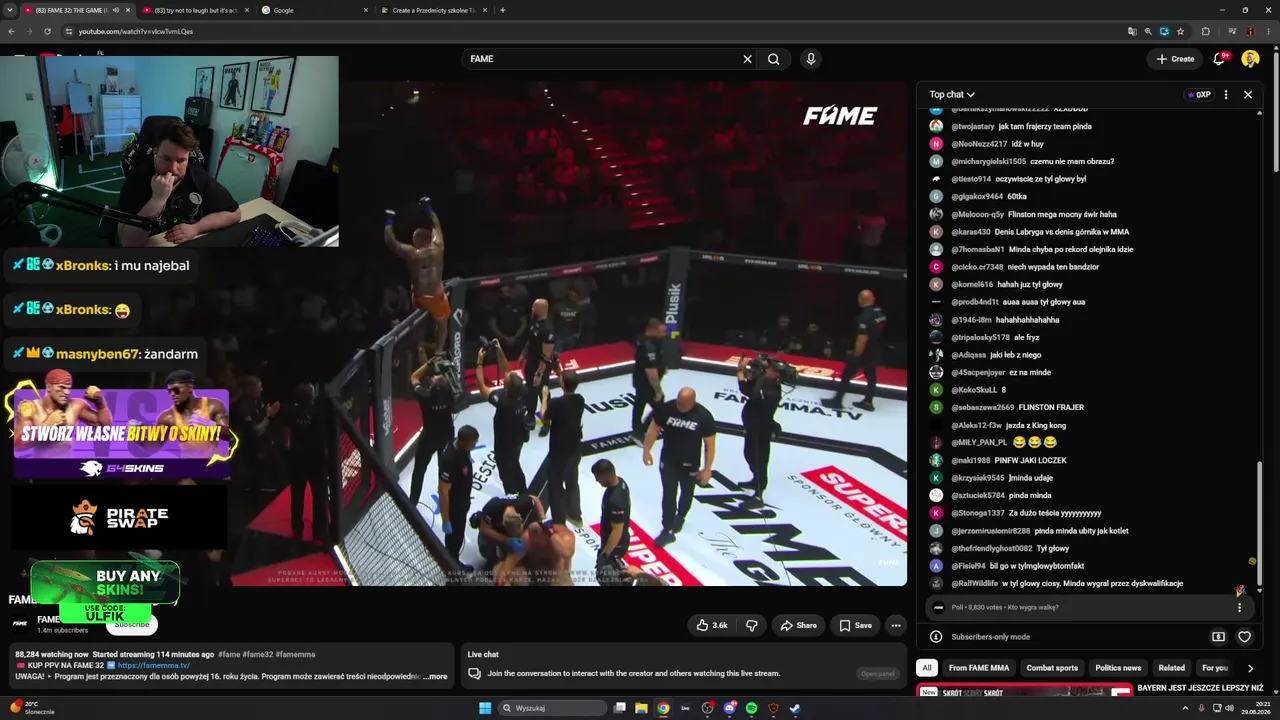The height and width of the screenshot is (720, 1280).
Task: Click the YouTube search magnifier button
Action: click(774, 59)
